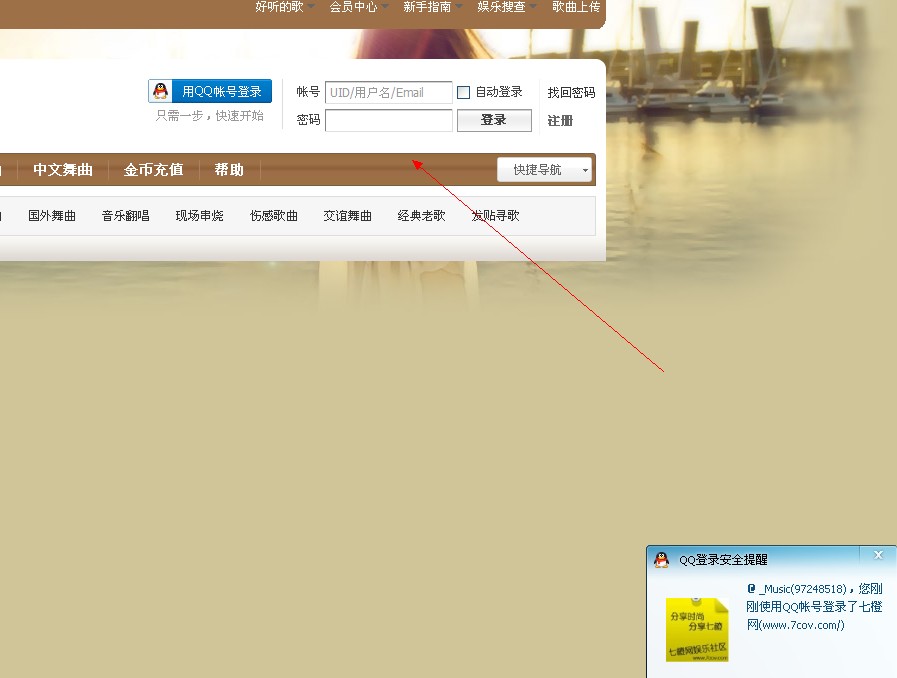Open the 现场串烧 category
Image resolution: width=897 pixels, height=678 pixels.
[x=199, y=216]
